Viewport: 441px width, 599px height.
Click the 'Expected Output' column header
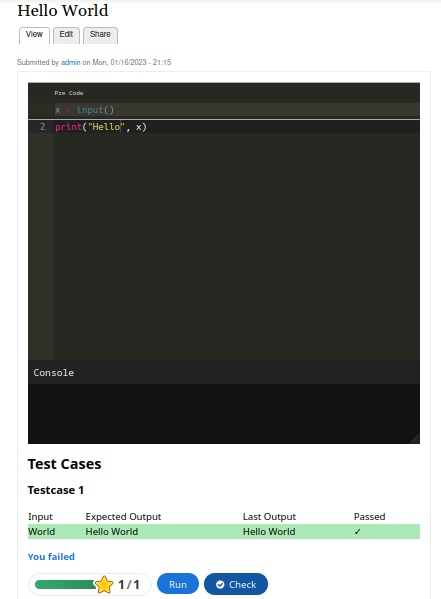click(123, 516)
